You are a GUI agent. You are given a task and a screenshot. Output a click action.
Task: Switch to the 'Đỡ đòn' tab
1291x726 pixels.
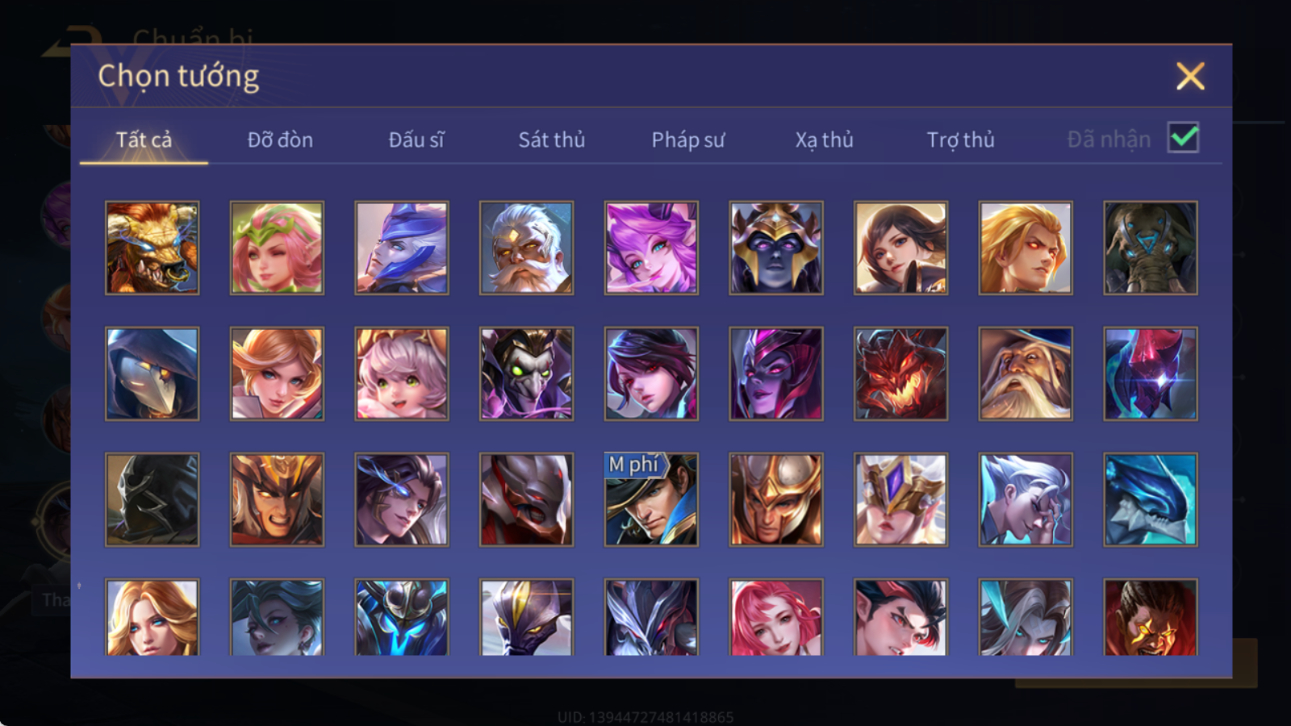pos(280,140)
